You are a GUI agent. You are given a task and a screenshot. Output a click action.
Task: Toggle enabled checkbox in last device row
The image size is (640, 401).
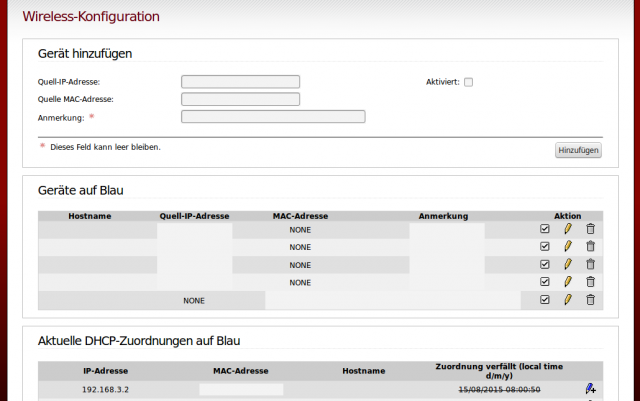pos(544,300)
